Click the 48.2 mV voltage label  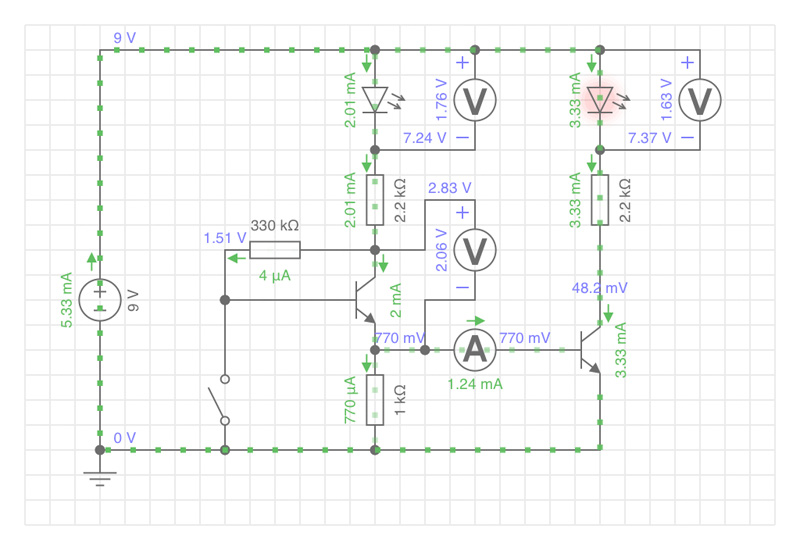click(600, 287)
